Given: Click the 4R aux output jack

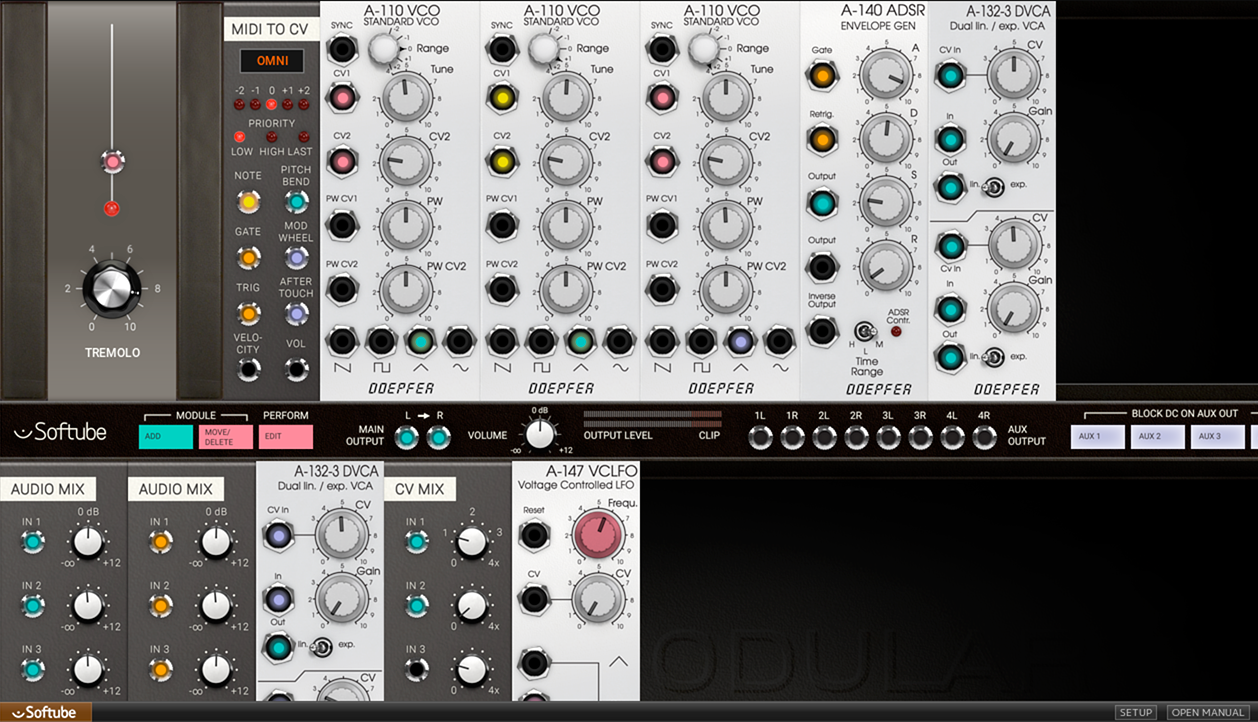Looking at the screenshot, I should (x=984, y=437).
